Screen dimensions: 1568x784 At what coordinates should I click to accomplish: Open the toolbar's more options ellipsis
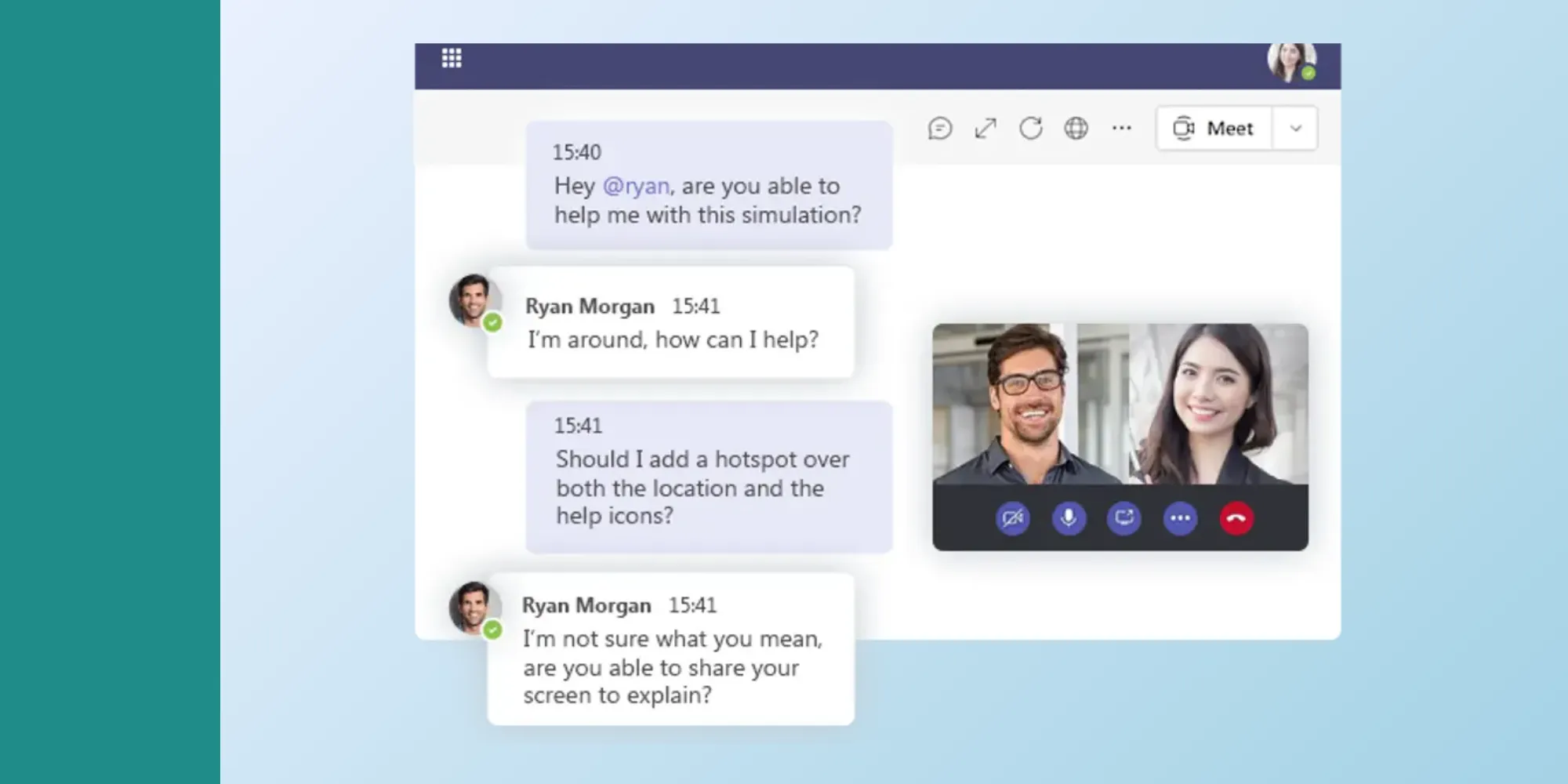click(x=1121, y=129)
